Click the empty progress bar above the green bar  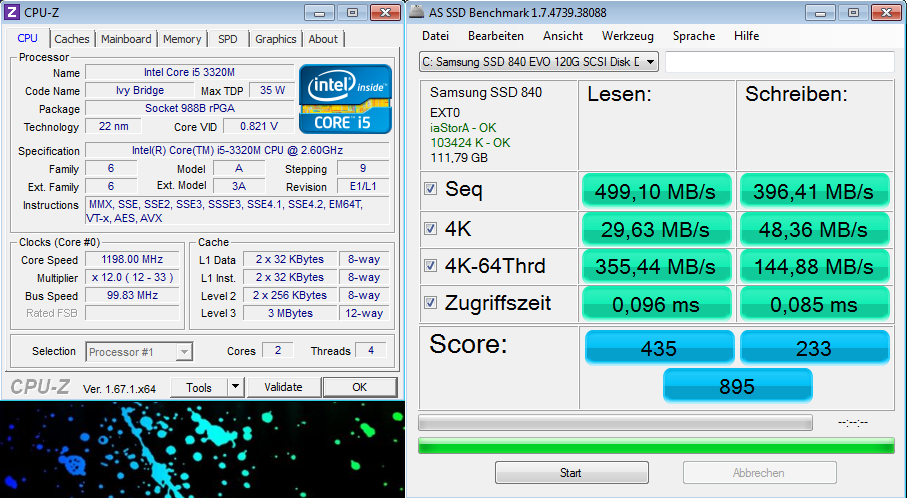(615, 423)
